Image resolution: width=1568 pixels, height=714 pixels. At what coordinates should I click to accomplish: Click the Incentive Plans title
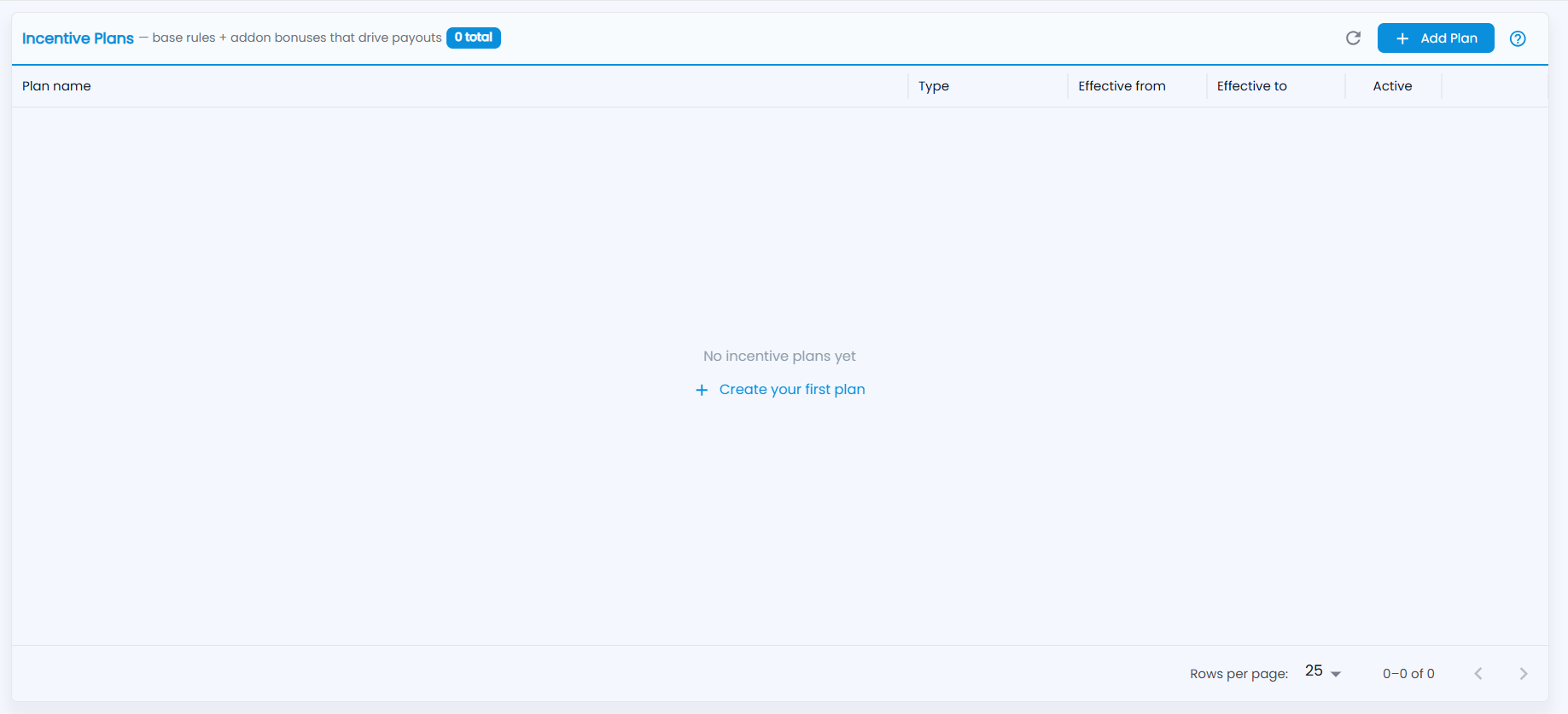78,38
